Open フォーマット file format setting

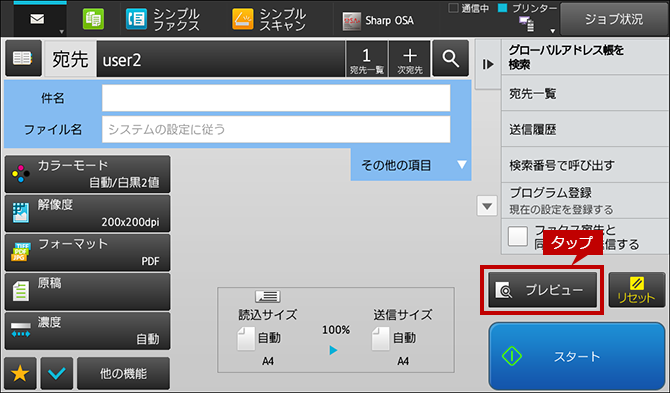(88, 253)
